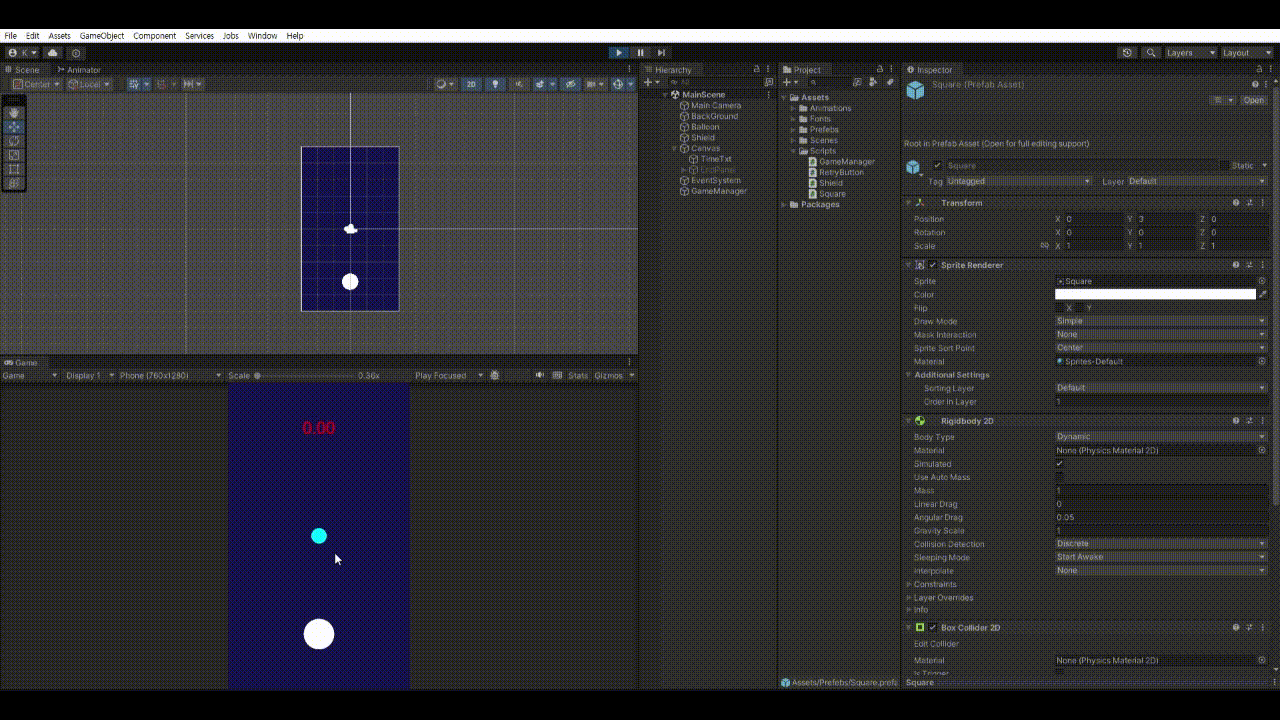Screen dimensions: 1280x720
Task: Toggle the Static checkbox
Action: [x=1224, y=165]
